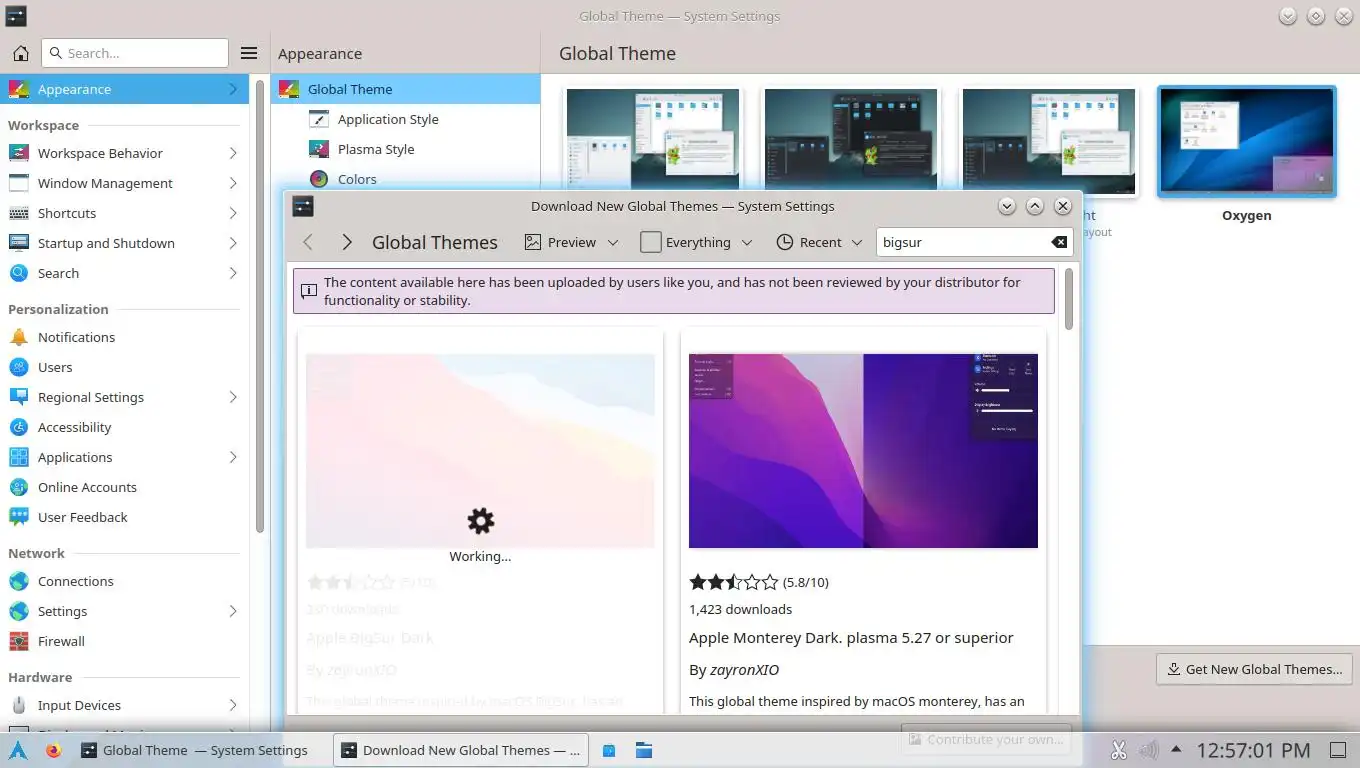Open network Settings entry
The height and width of the screenshot is (768, 1360).
124,611
